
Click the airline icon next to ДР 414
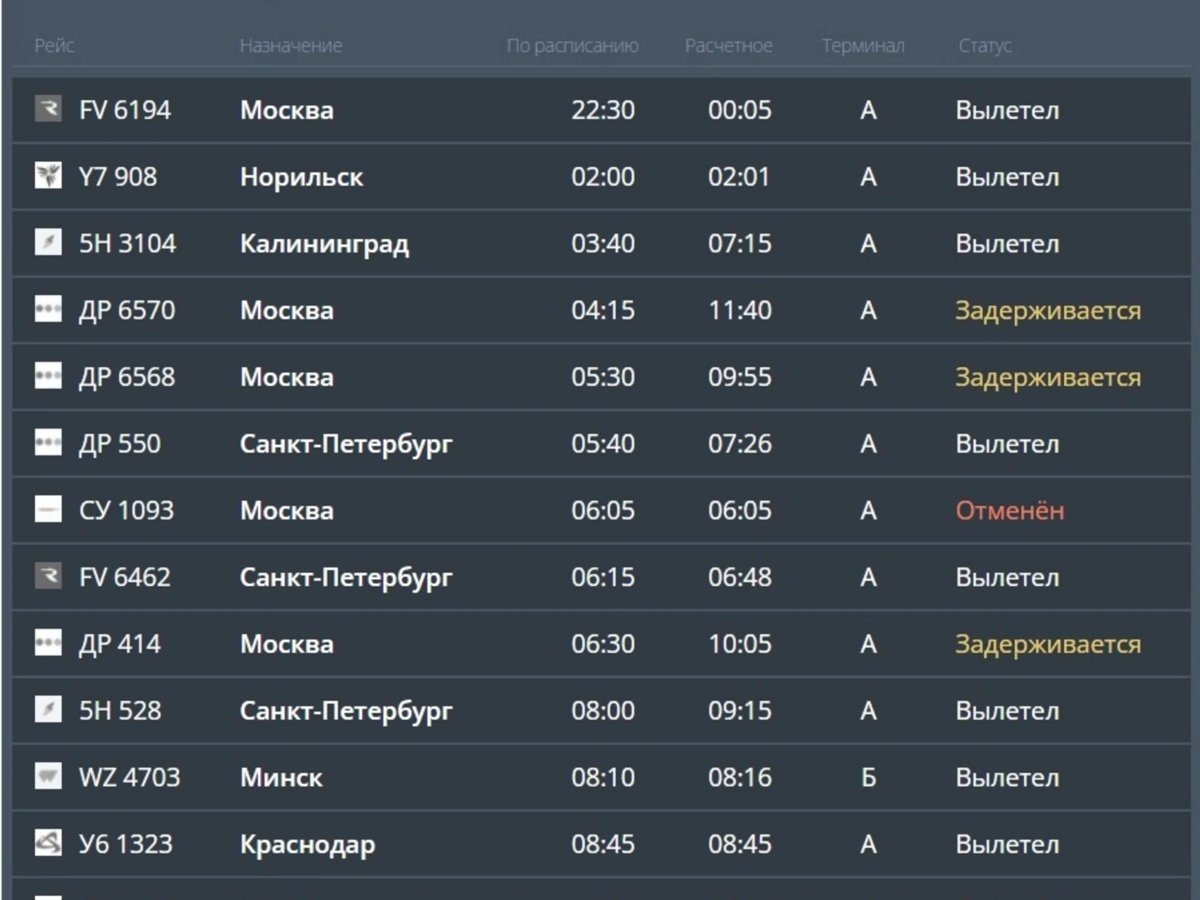coord(48,645)
